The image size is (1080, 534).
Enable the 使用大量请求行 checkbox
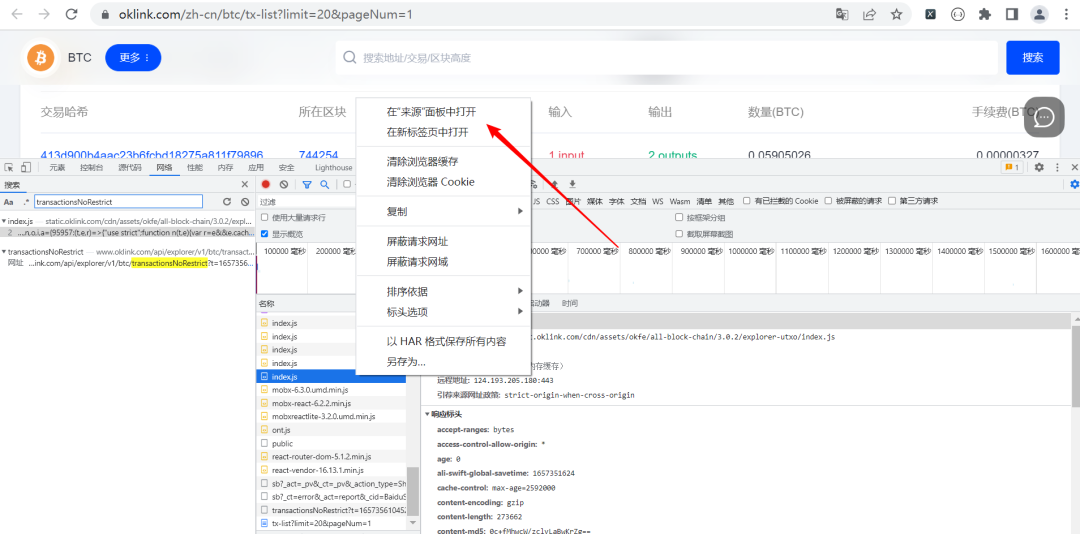pos(264,218)
